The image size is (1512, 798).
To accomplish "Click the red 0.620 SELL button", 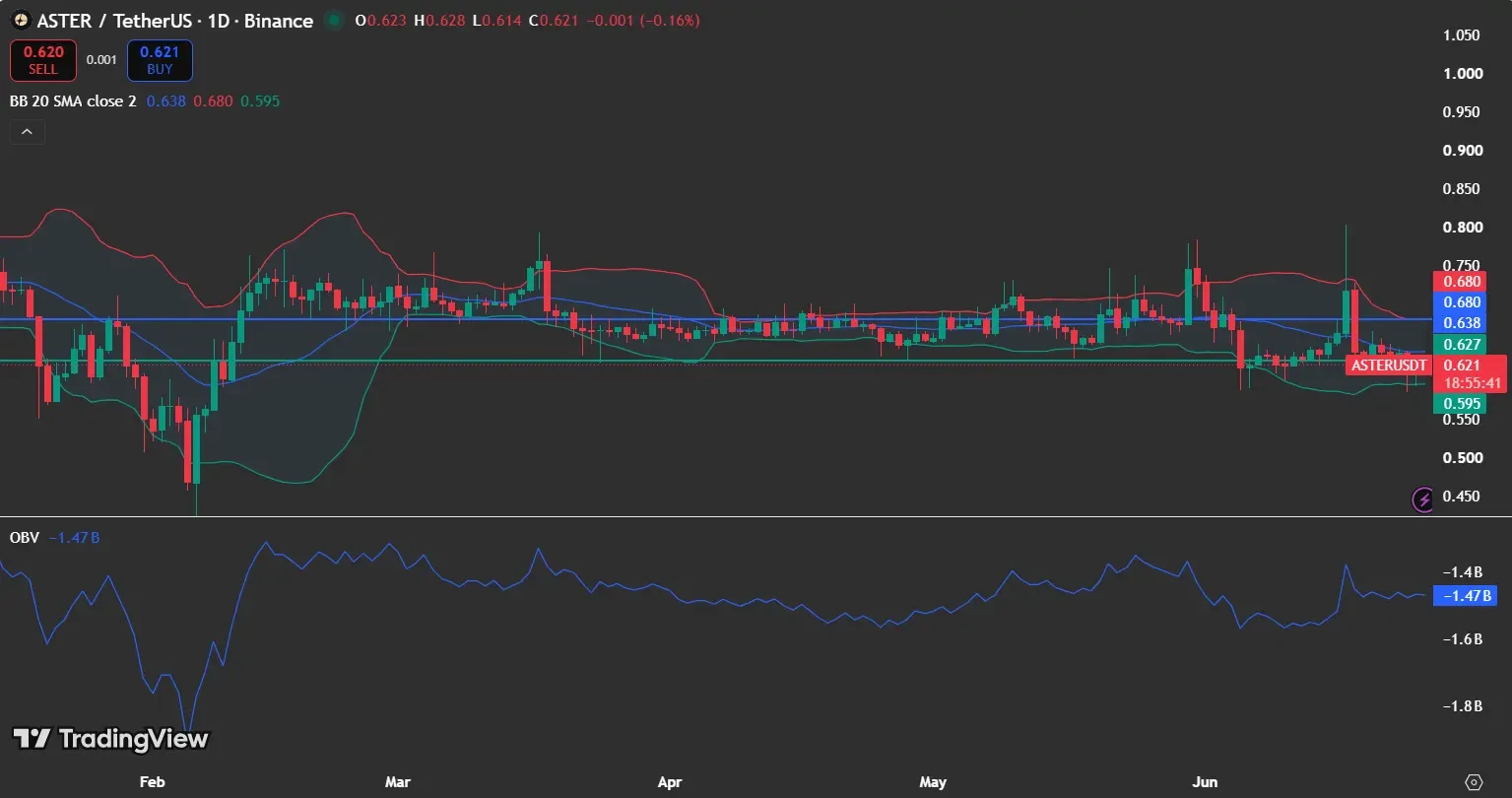I will (43, 60).
